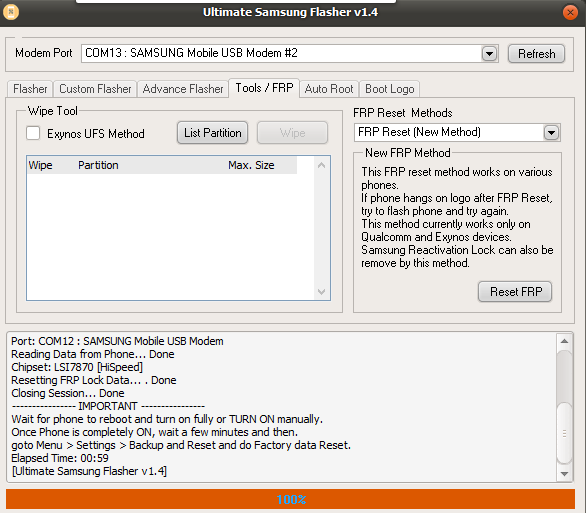587x513 pixels.
Task: Switch to the Flasher tab
Action: [30, 89]
